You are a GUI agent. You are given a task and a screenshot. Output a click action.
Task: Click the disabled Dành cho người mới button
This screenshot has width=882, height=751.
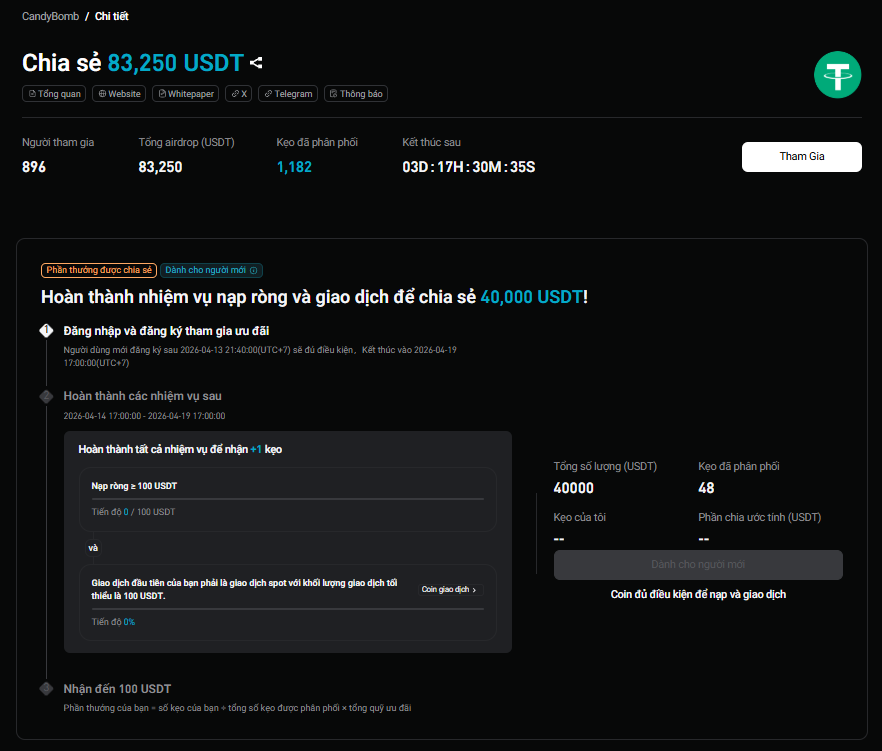point(698,564)
